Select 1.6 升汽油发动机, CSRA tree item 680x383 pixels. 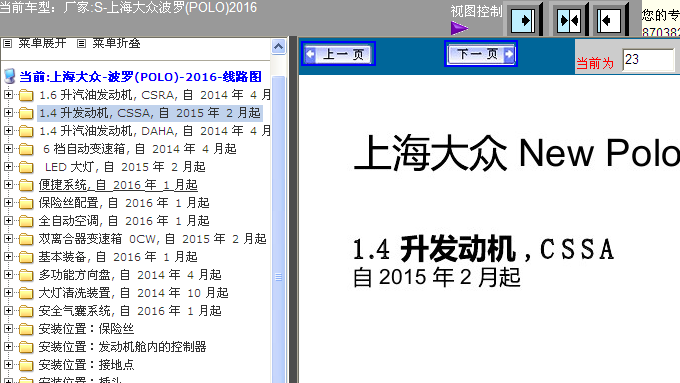click(x=154, y=95)
